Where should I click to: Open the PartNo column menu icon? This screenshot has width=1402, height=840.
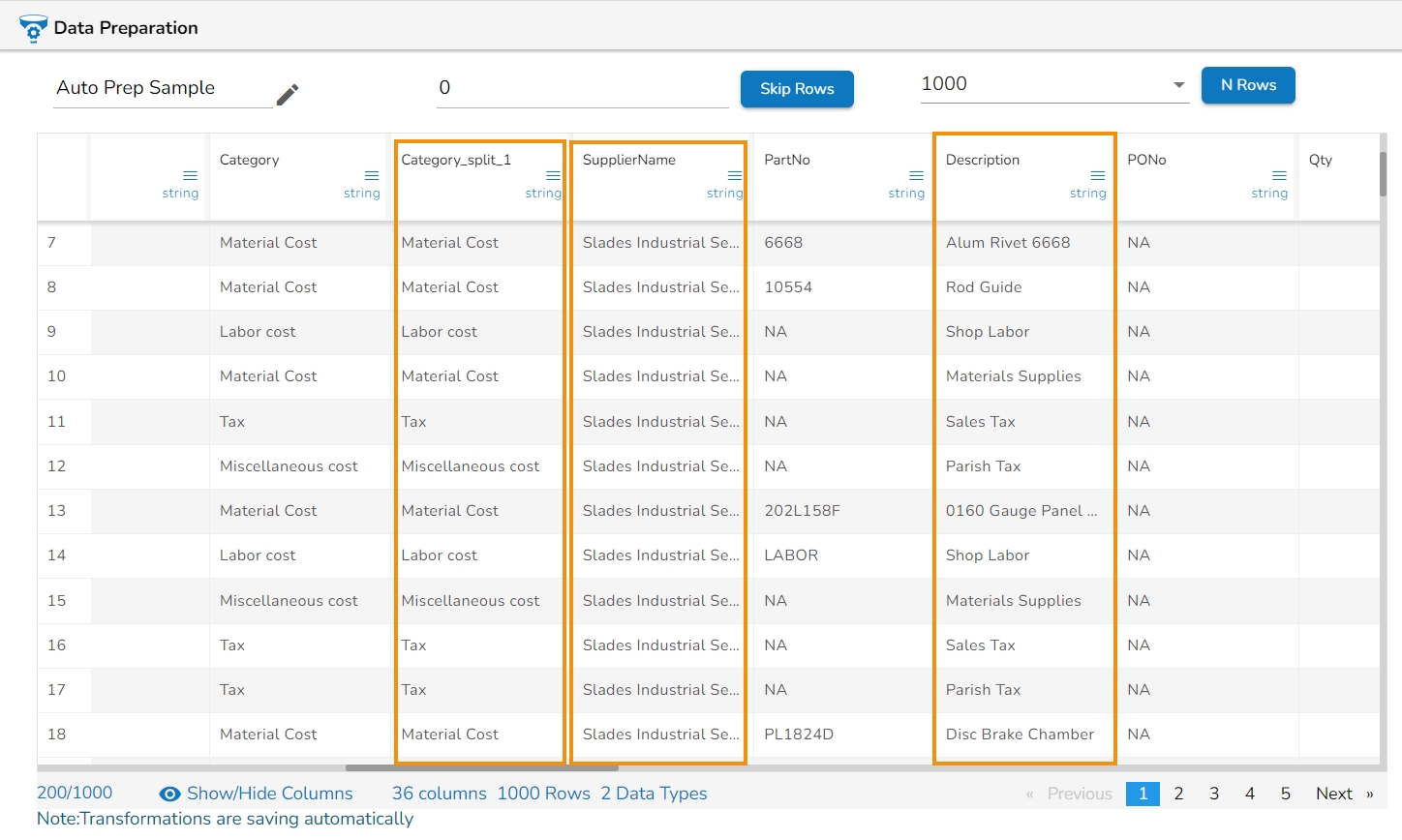(x=916, y=175)
